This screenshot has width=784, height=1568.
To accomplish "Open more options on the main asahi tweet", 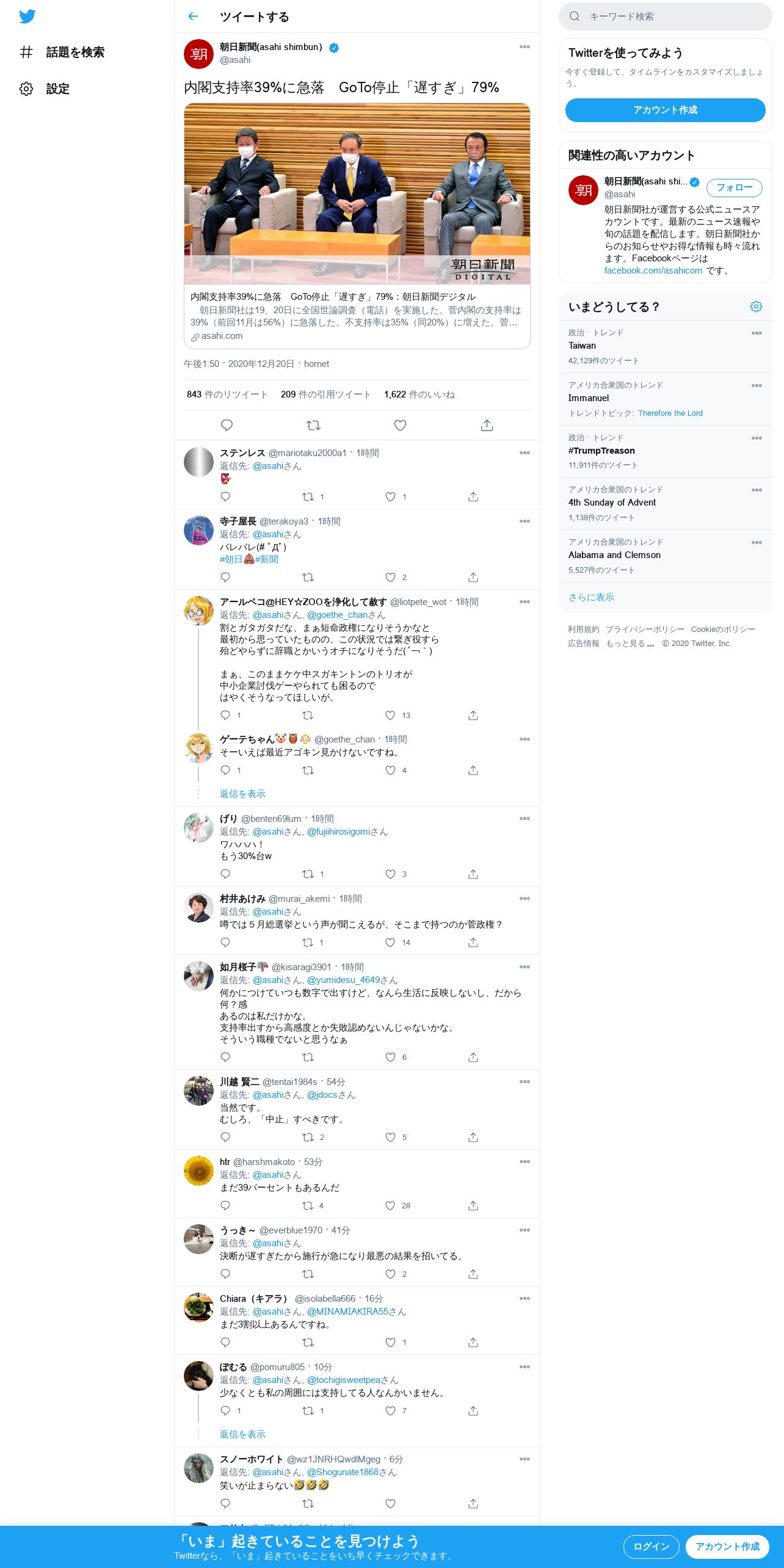I will point(524,47).
